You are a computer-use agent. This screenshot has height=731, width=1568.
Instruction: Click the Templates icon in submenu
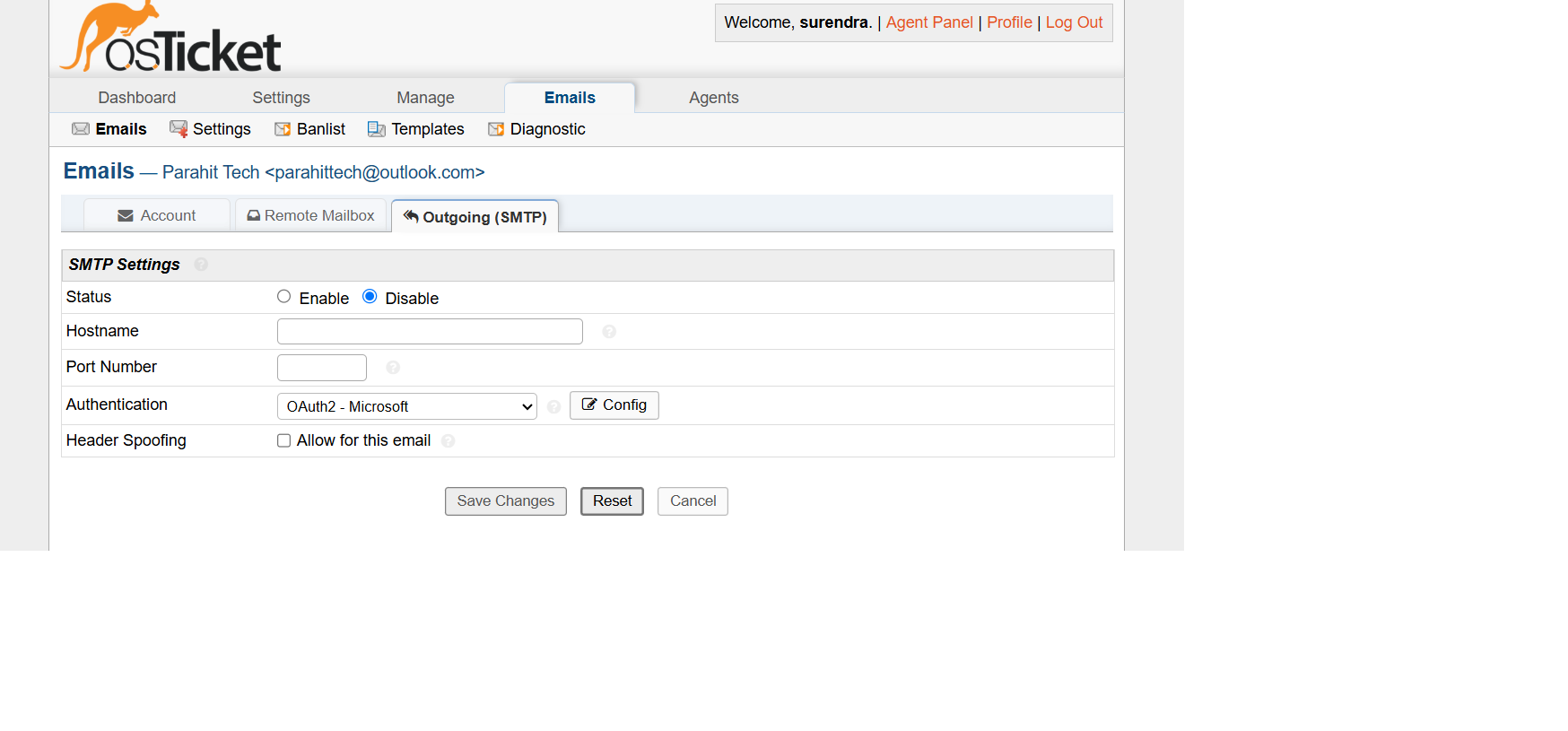(x=377, y=129)
